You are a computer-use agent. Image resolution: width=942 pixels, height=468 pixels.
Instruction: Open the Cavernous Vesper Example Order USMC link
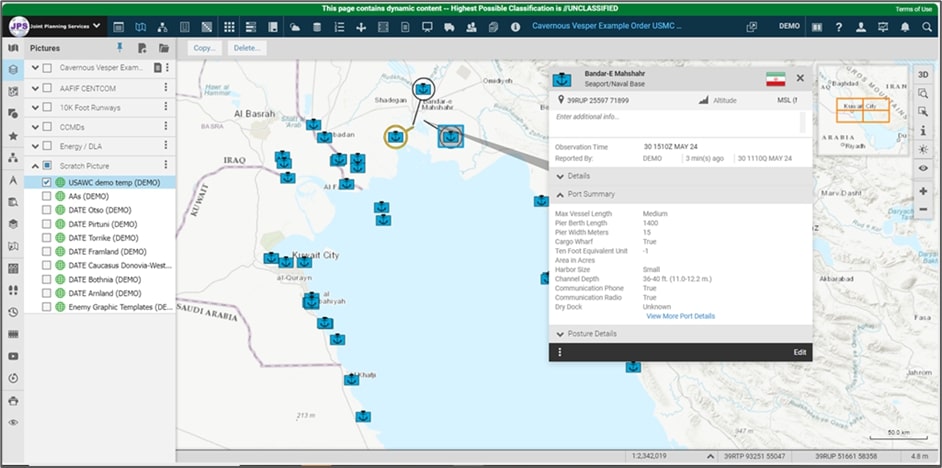pyautogui.click(x=607, y=26)
